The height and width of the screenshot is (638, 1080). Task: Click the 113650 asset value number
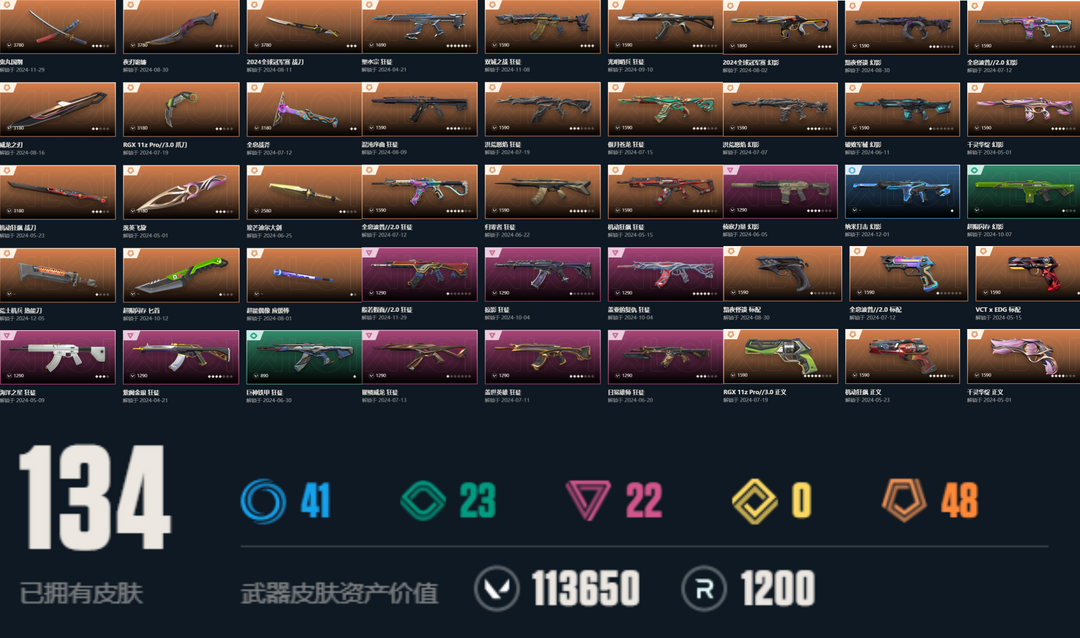point(585,588)
